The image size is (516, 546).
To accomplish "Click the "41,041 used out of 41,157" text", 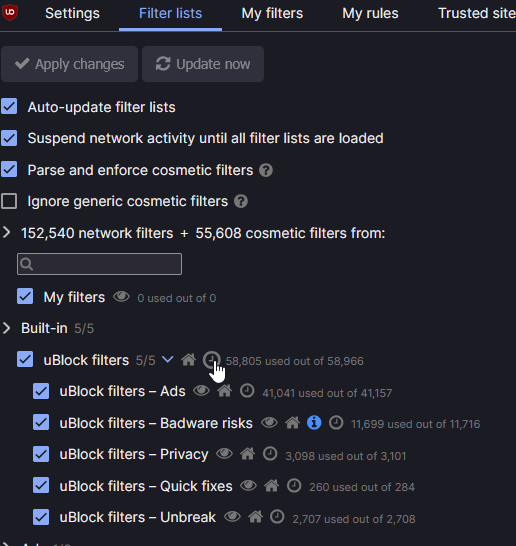I will [x=327, y=393].
